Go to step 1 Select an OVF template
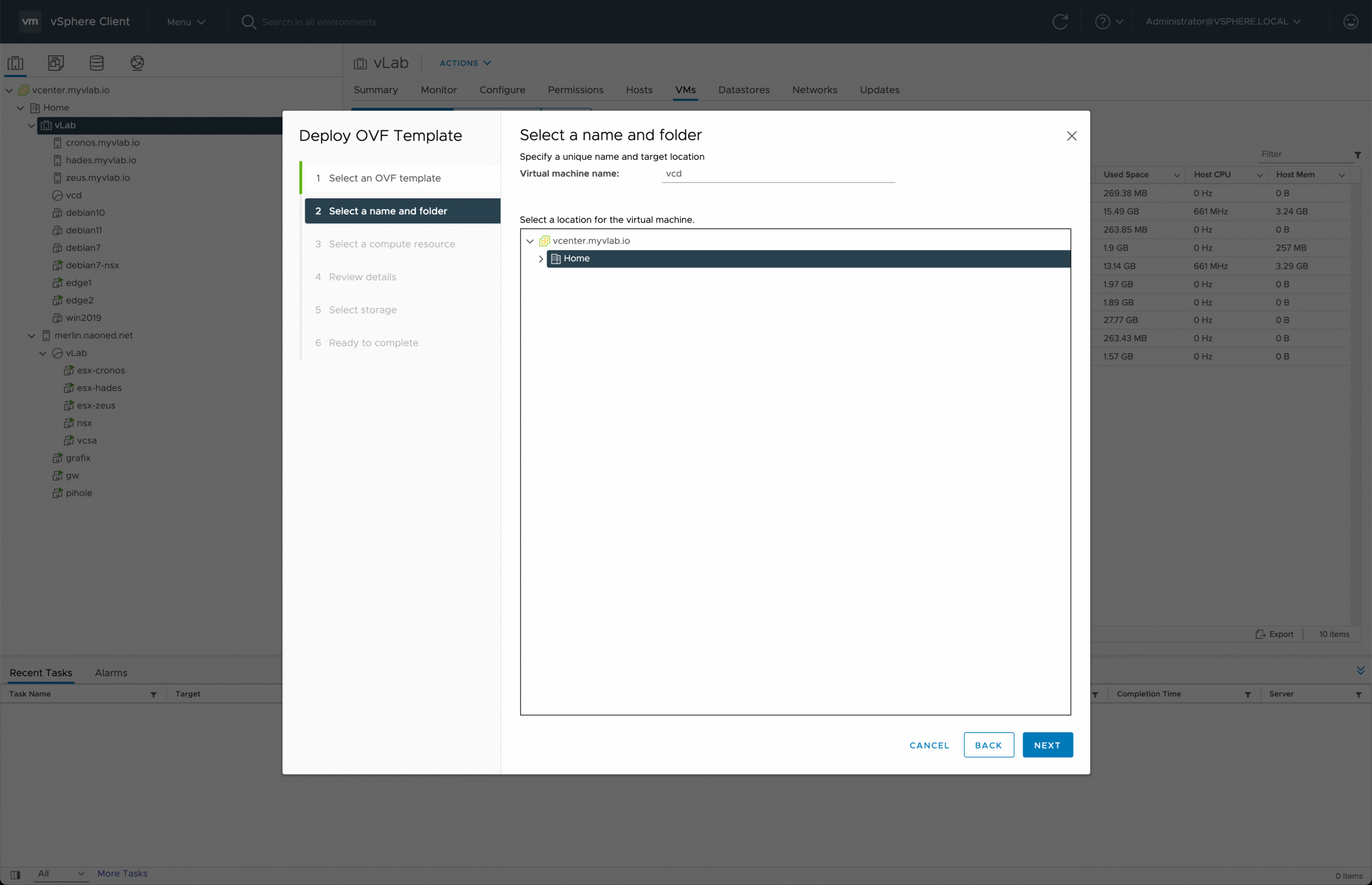Viewport: 1372px width, 885px height. pos(384,178)
